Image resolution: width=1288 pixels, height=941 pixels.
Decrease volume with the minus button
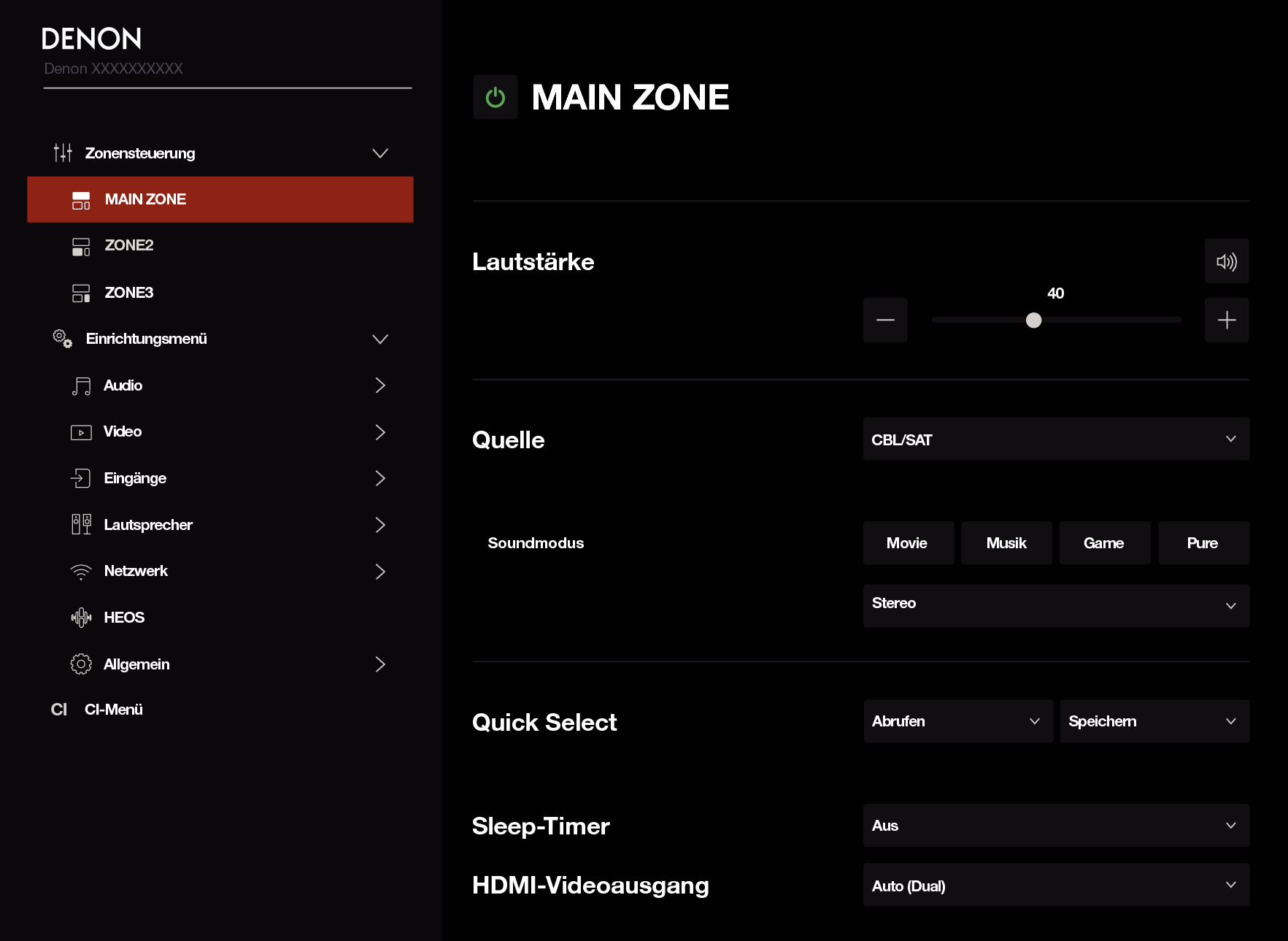(x=884, y=320)
